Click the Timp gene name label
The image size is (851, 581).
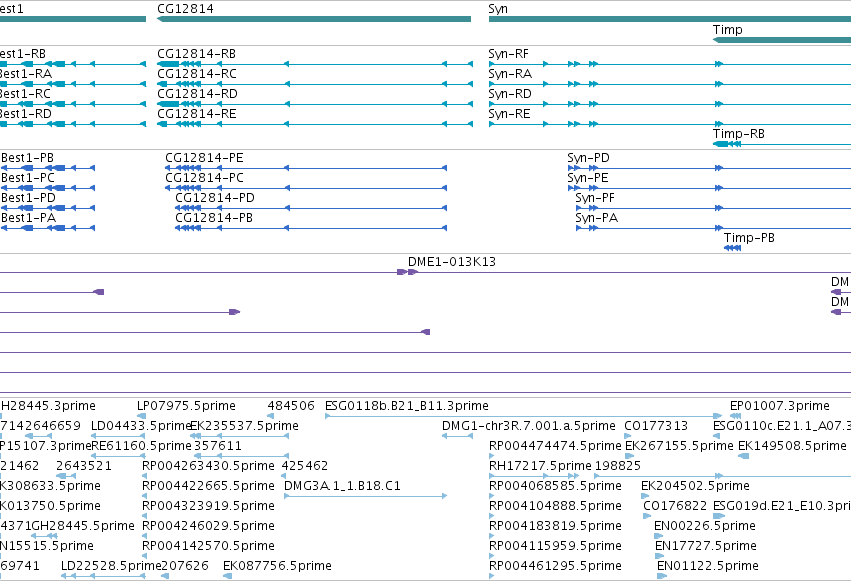tap(727, 30)
